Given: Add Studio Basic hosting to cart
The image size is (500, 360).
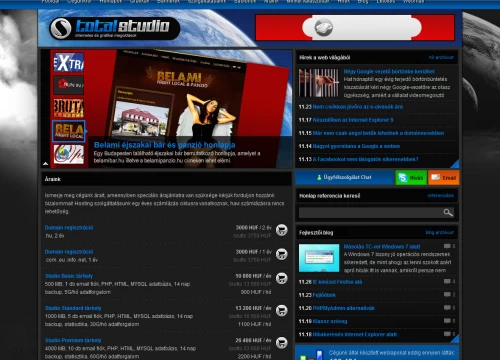Looking at the screenshot, I should 282,278.
